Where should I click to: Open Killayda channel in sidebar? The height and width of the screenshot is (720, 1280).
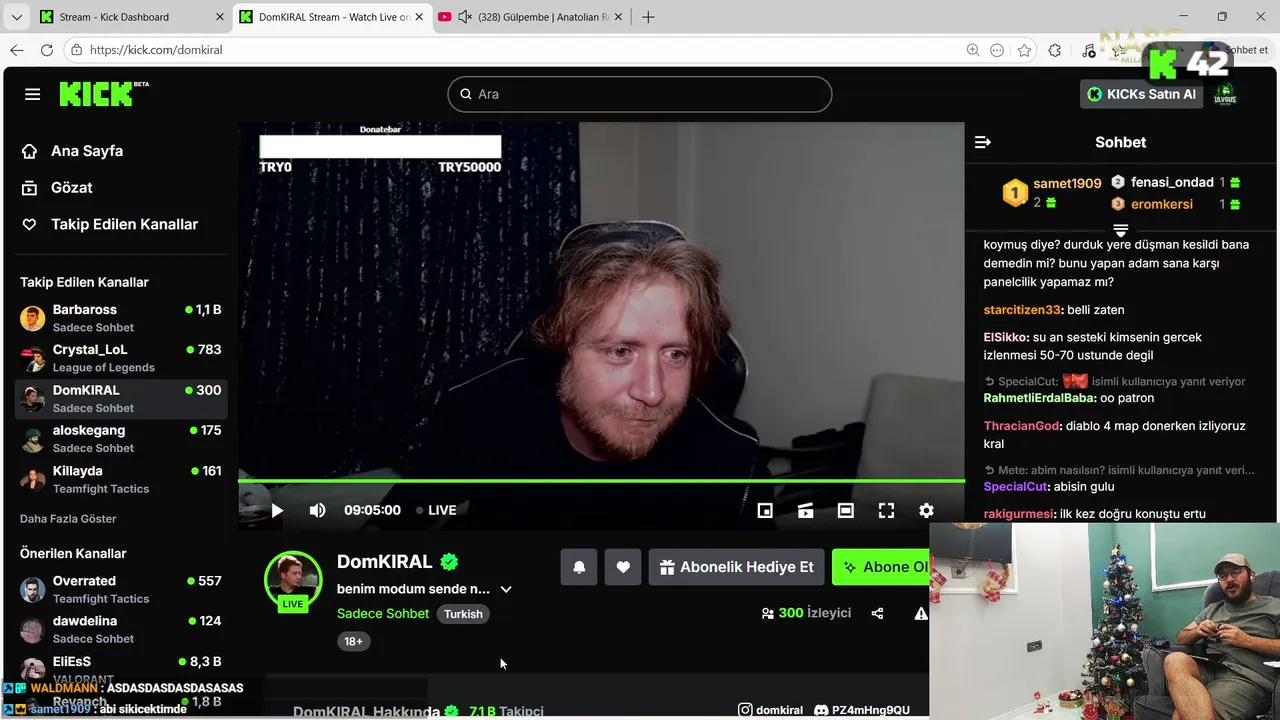coord(121,479)
